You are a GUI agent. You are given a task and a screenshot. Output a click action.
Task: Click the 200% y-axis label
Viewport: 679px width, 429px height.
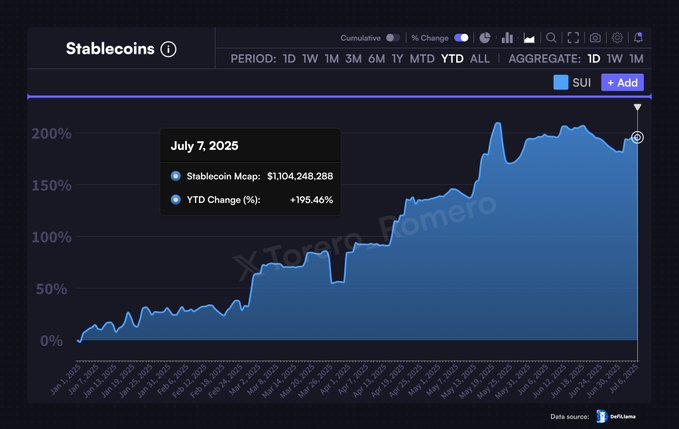coord(52,134)
